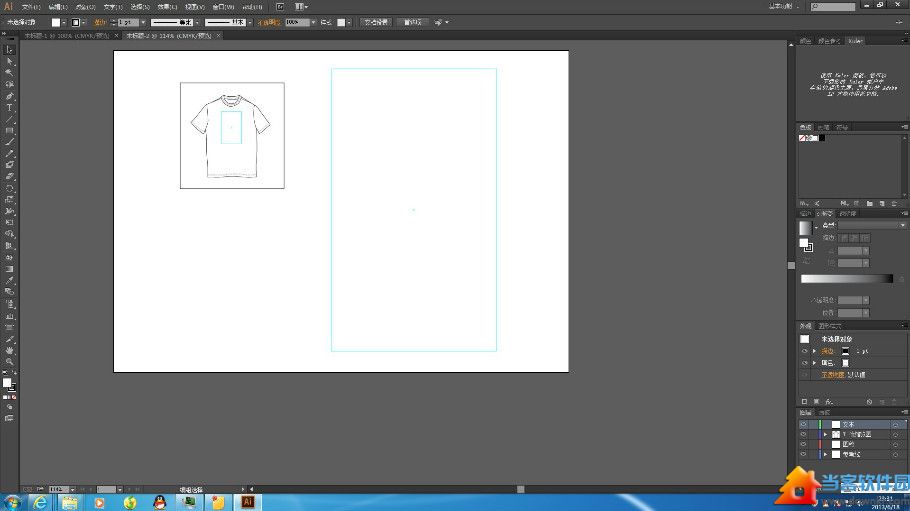Select the Selection (black arrow) tool
This screenshot has height=511, width=910.
point(9,50)
